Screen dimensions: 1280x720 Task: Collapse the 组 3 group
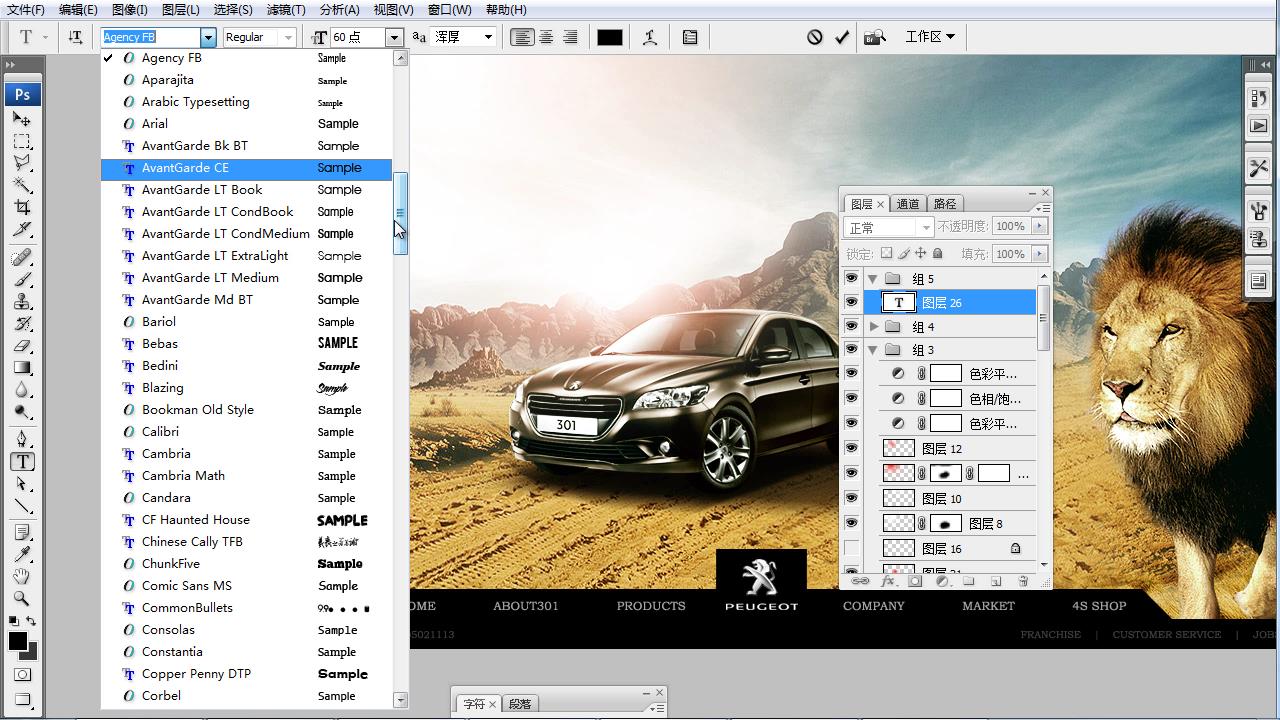click(872, 350)
